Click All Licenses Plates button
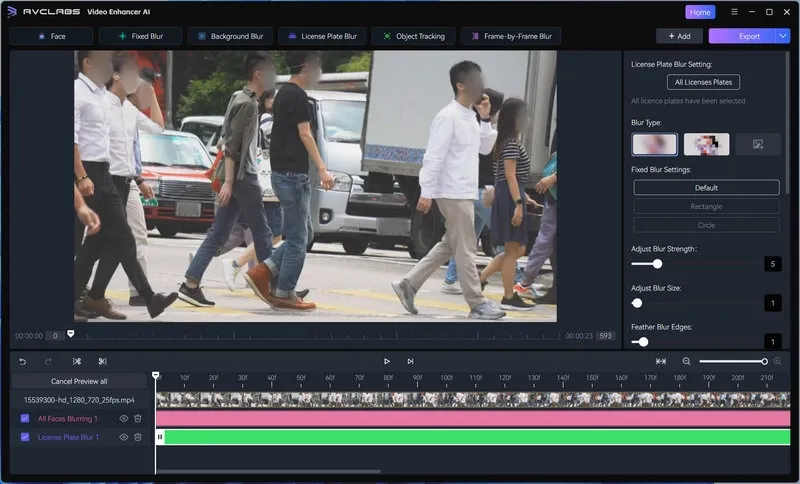 pyautogui.click(x=703, y=82)
